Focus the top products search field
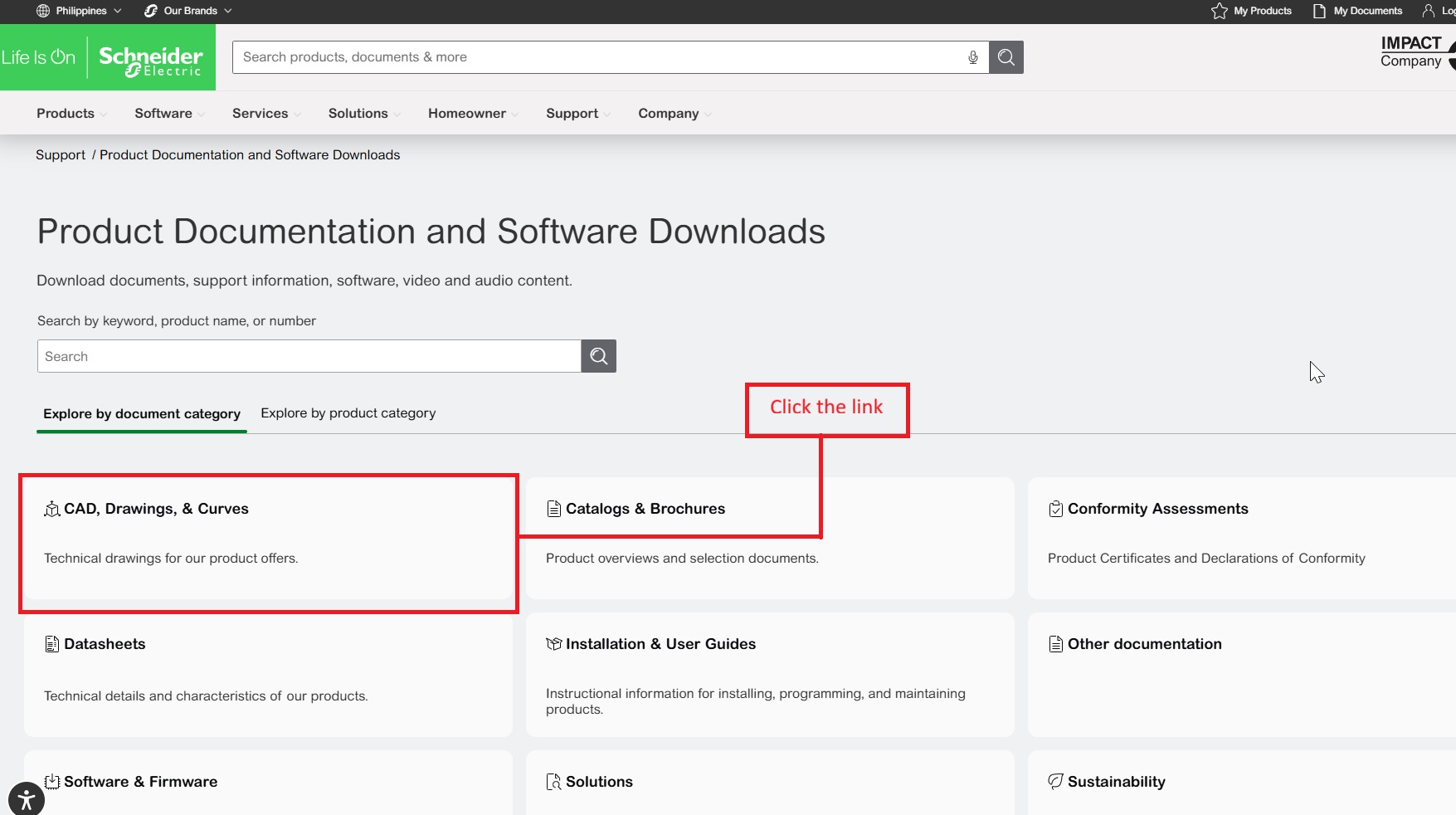Screen dimensions: 1456x815 click(611, 57)
